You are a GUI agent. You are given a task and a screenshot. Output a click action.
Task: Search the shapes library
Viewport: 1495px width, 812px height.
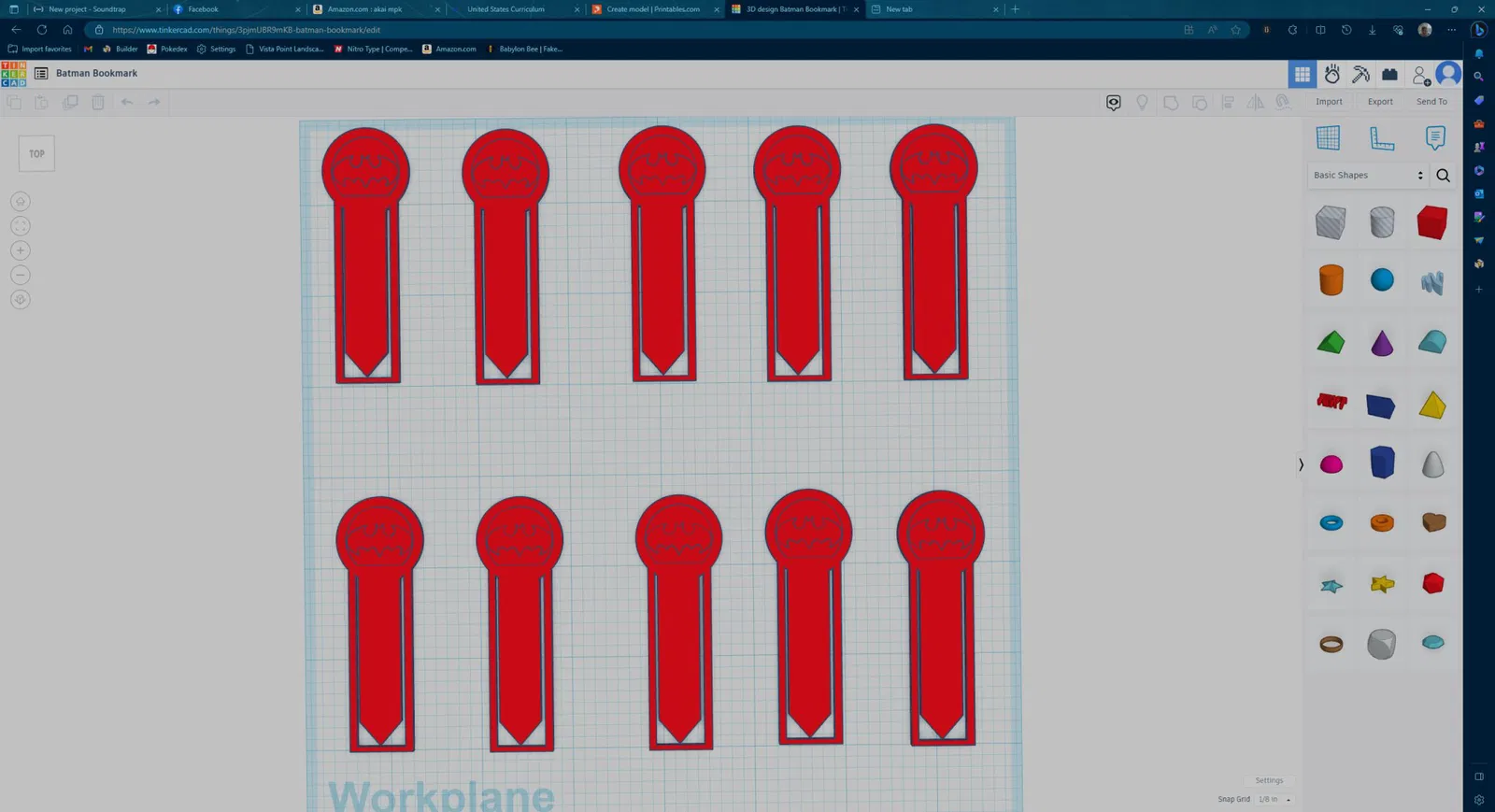coord(1443,175)
